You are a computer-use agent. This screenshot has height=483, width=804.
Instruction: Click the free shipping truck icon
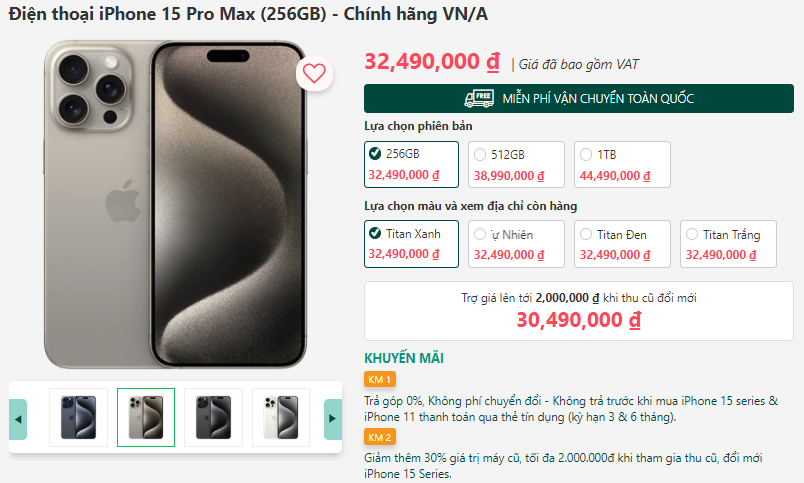pyautogui.click(x=479, y=98)
